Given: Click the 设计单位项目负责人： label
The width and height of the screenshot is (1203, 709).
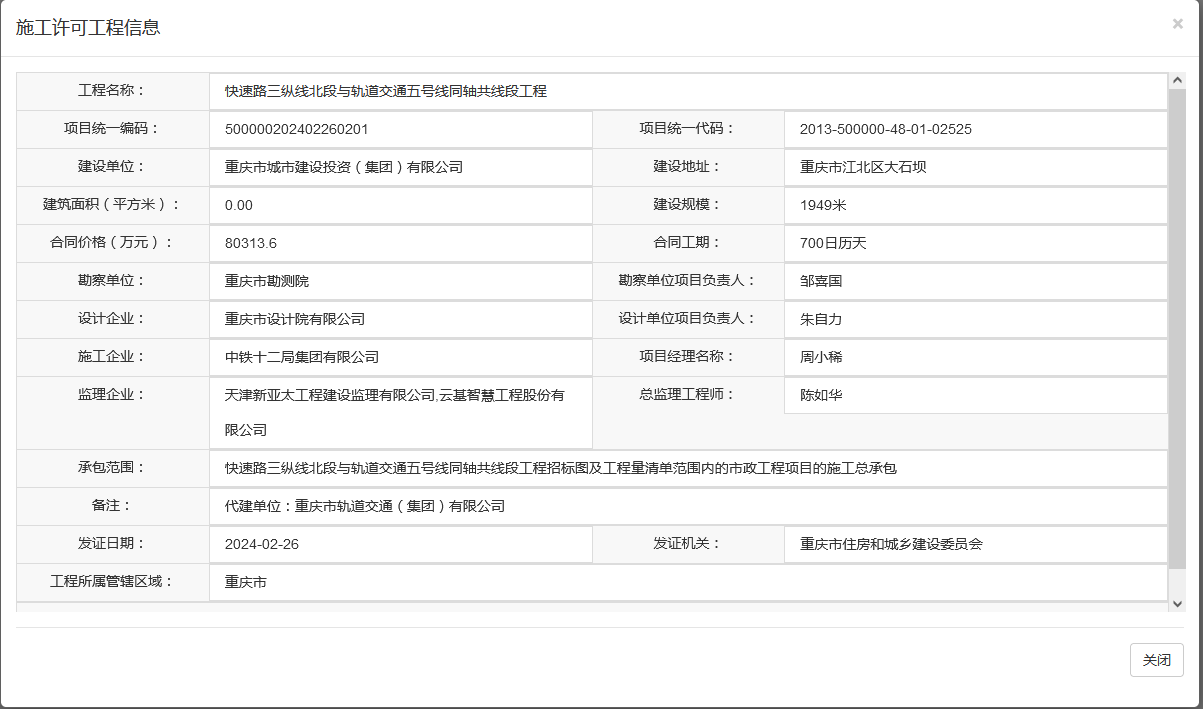Looking at the screenshot, I should tap(688, 318).
